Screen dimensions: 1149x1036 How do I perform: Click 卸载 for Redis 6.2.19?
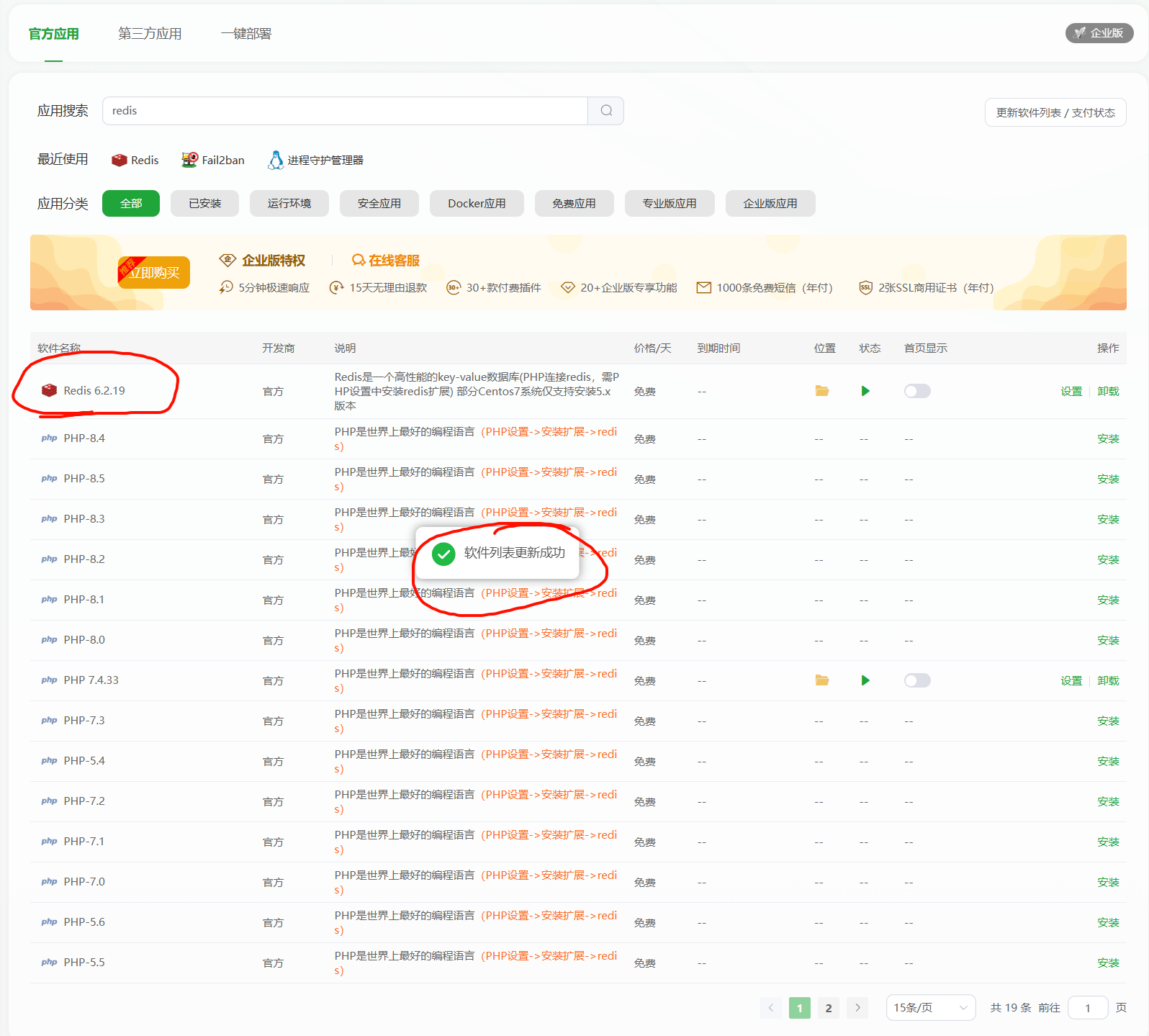point(1108,392)
